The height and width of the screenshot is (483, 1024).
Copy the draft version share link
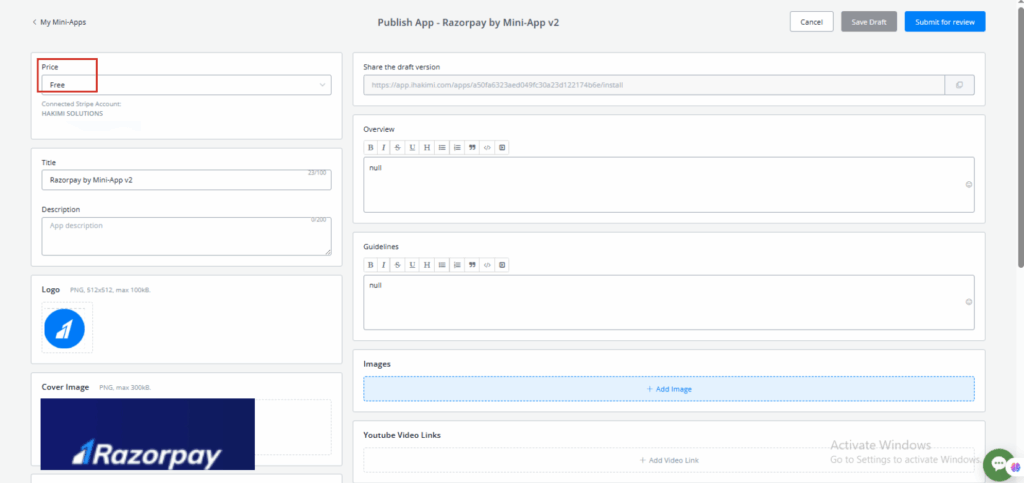(959, 86)
